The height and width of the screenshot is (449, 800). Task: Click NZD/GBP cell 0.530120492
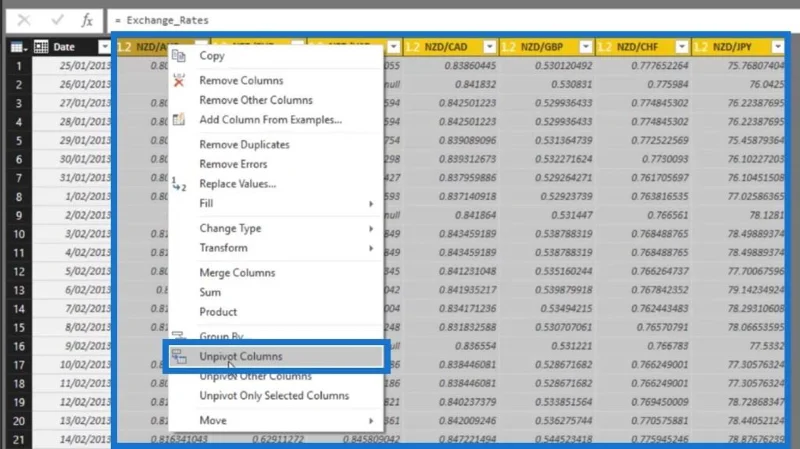pyautogui.click(x=564, y=66)
